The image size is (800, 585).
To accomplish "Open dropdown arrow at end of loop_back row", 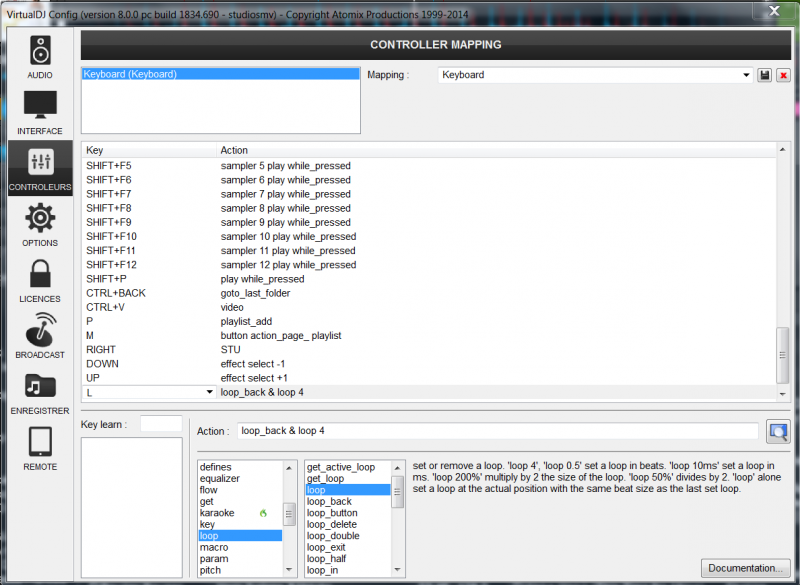I will [x=782, y=393].
